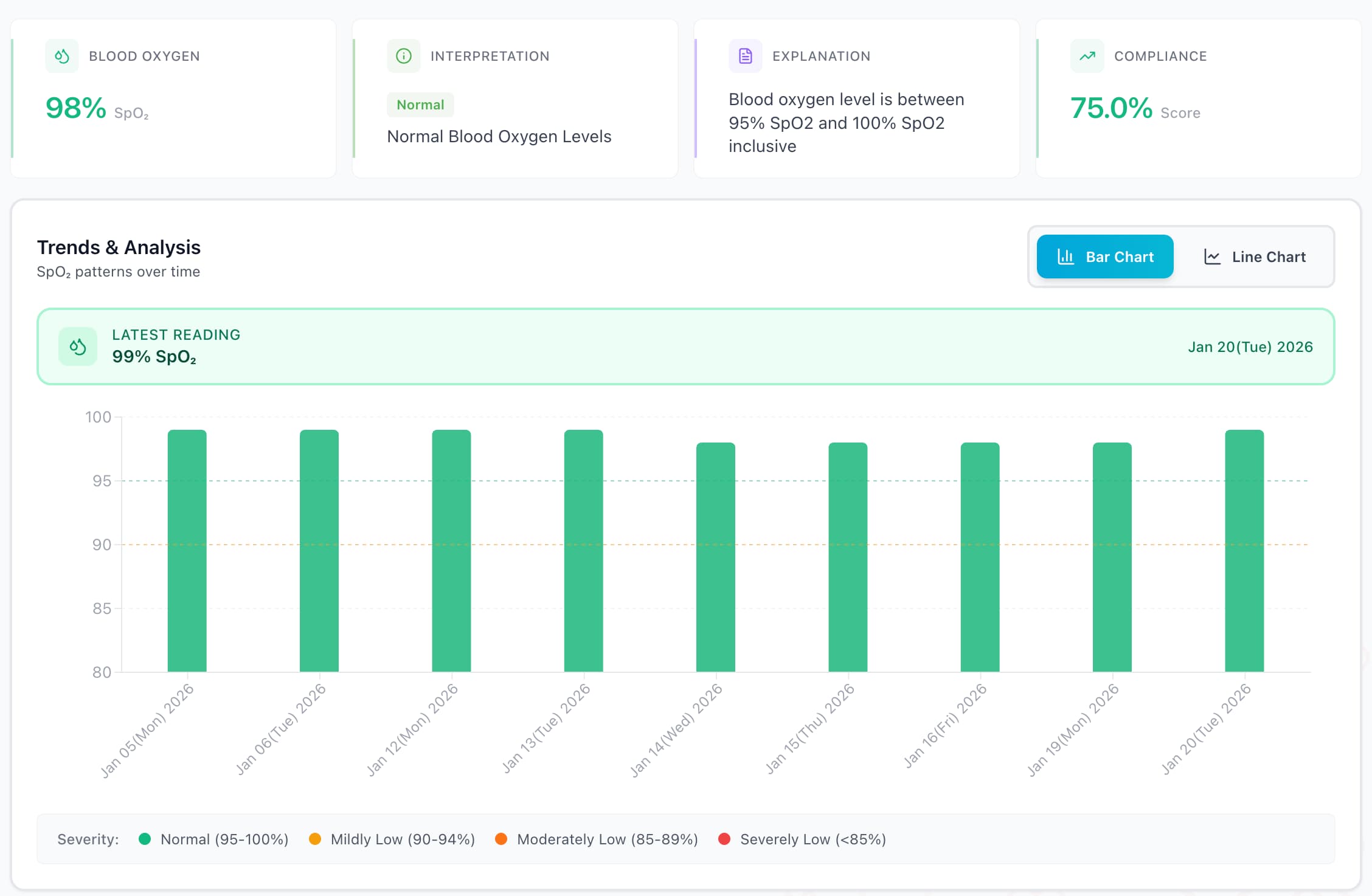Select the Trends & Analysis section header
The image size is (1372, 896).
click(x=119, y=247)
